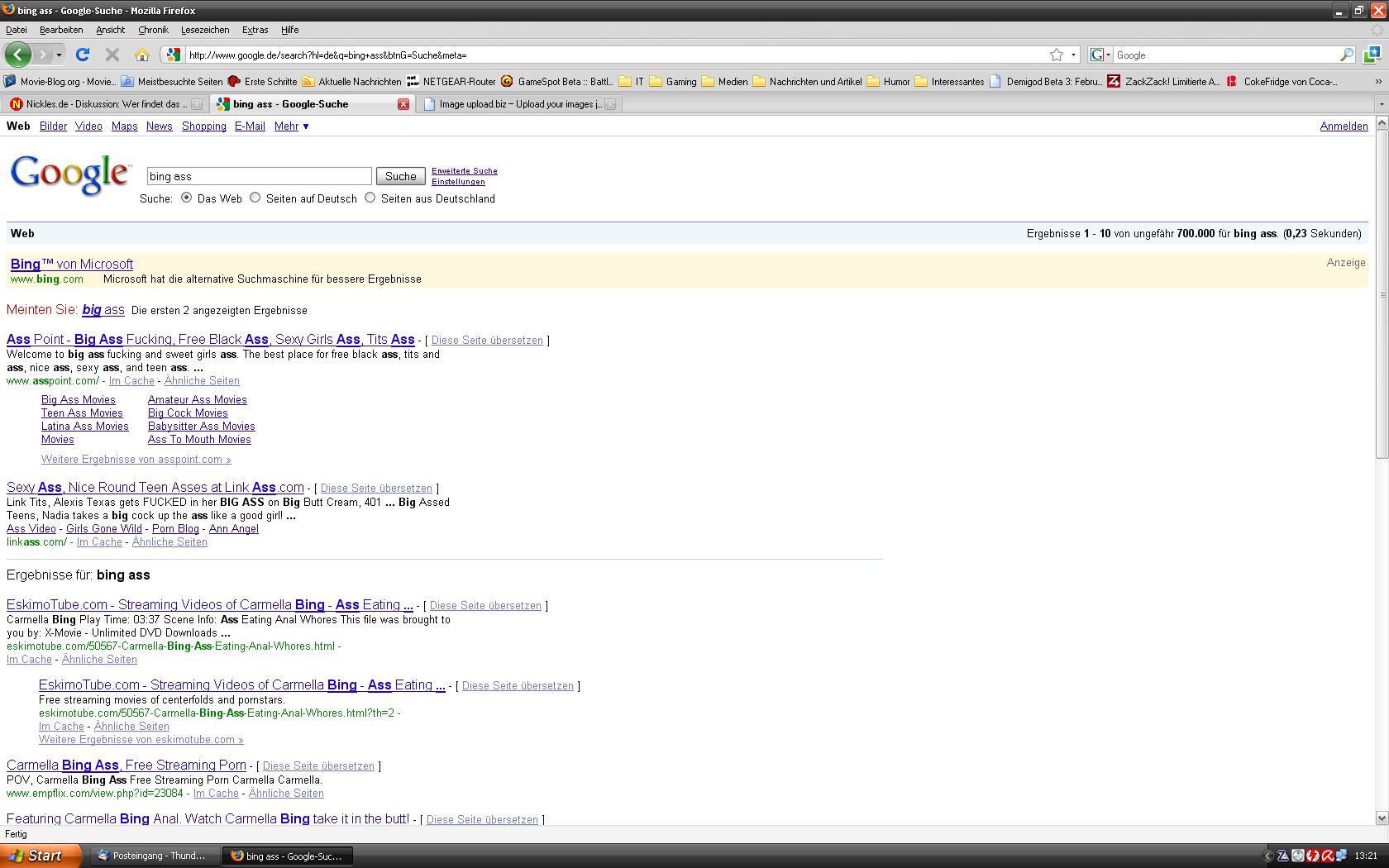1389x868 pixels.
Task: Open the NETGEAR-Router bookmark
Action: tap(451, 81)
